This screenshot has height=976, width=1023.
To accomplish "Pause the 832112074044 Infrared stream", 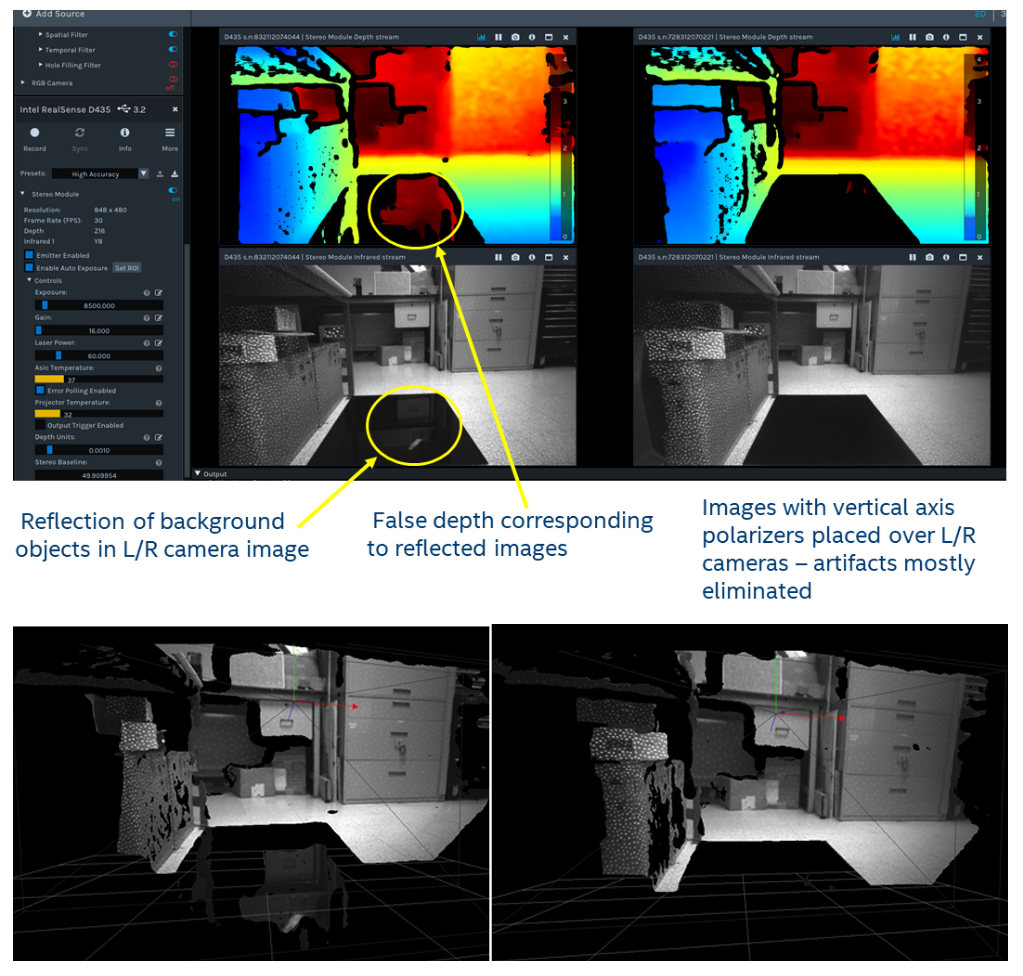I will [x=498, y=257].
